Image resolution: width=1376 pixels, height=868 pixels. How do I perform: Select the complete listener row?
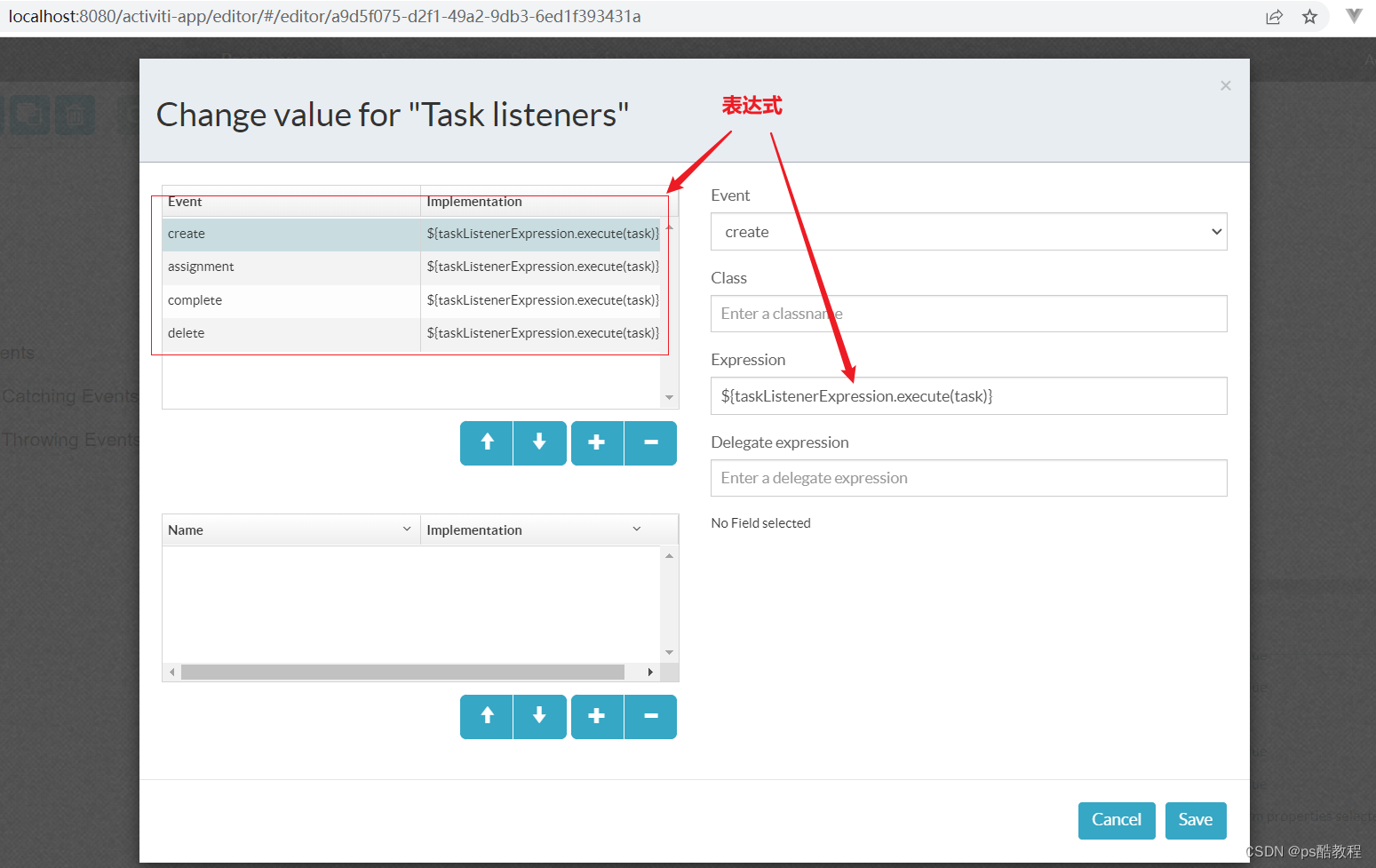[x=411, y=301]
